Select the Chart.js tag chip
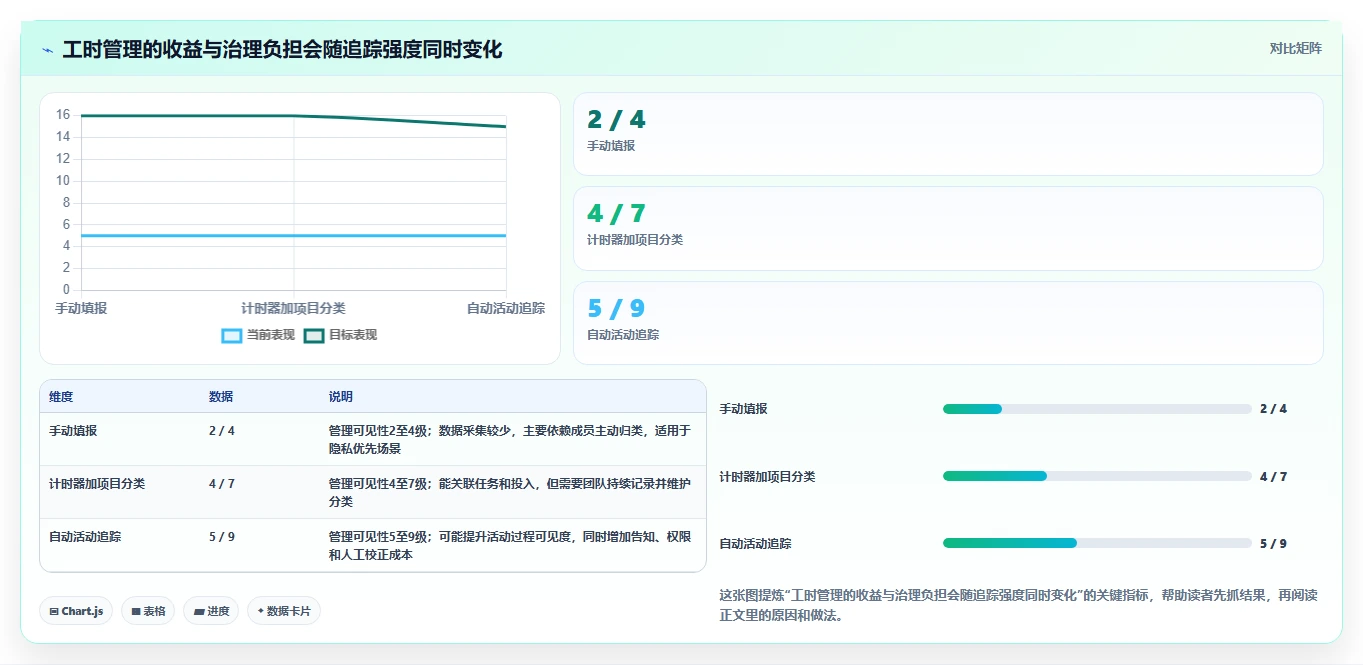The height and width of the screenshot is (665, 1363). coord(76,611)
